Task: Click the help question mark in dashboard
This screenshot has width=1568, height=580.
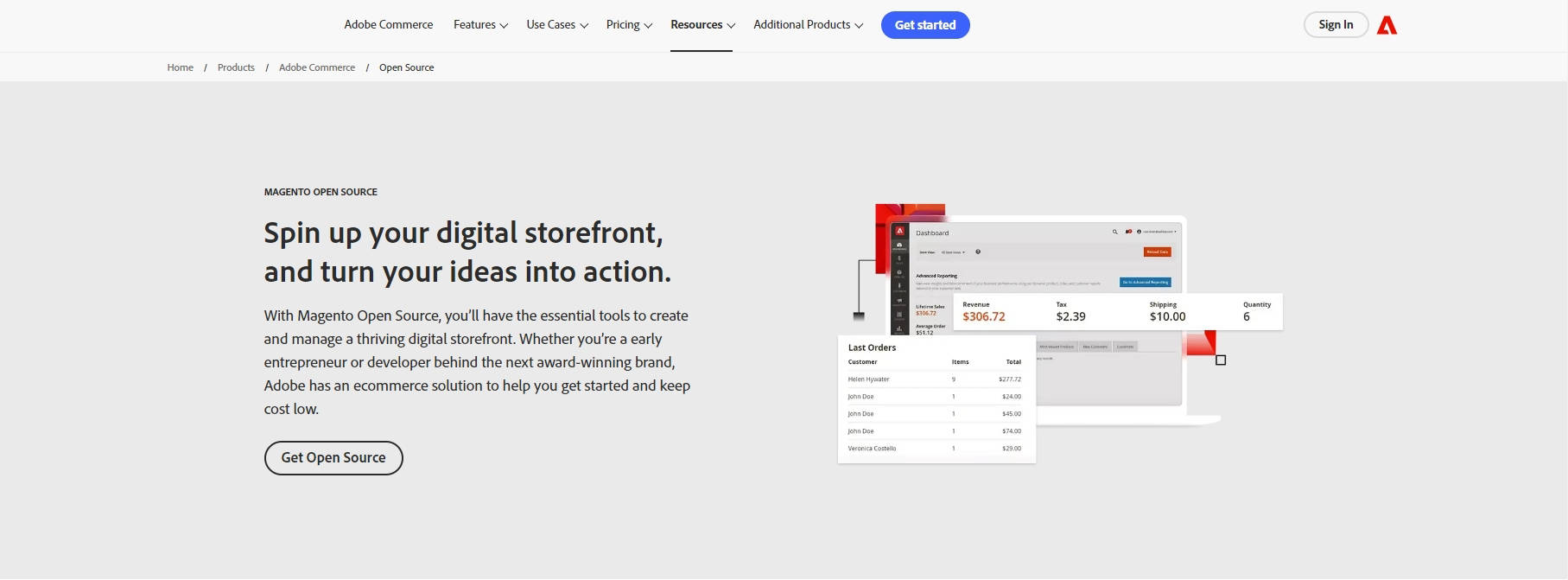Action: [978, 252]
